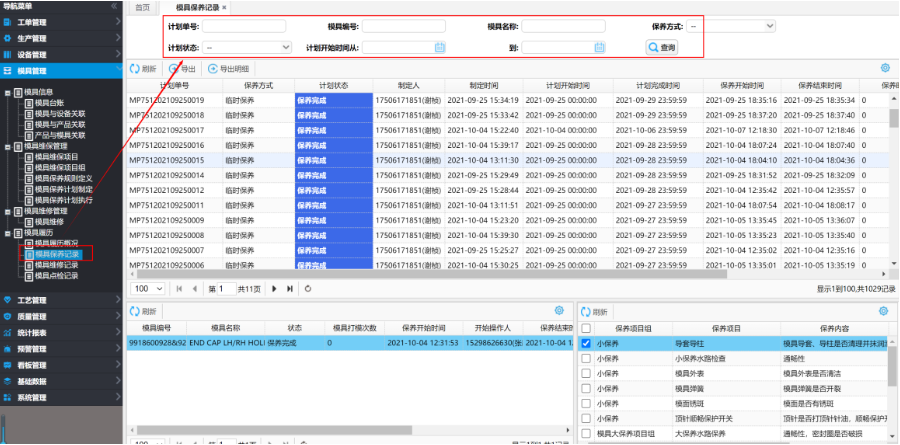Viewport: 900px width, 445px height.
Task: Switch to the 首页 tab
Action: [142, 7]
